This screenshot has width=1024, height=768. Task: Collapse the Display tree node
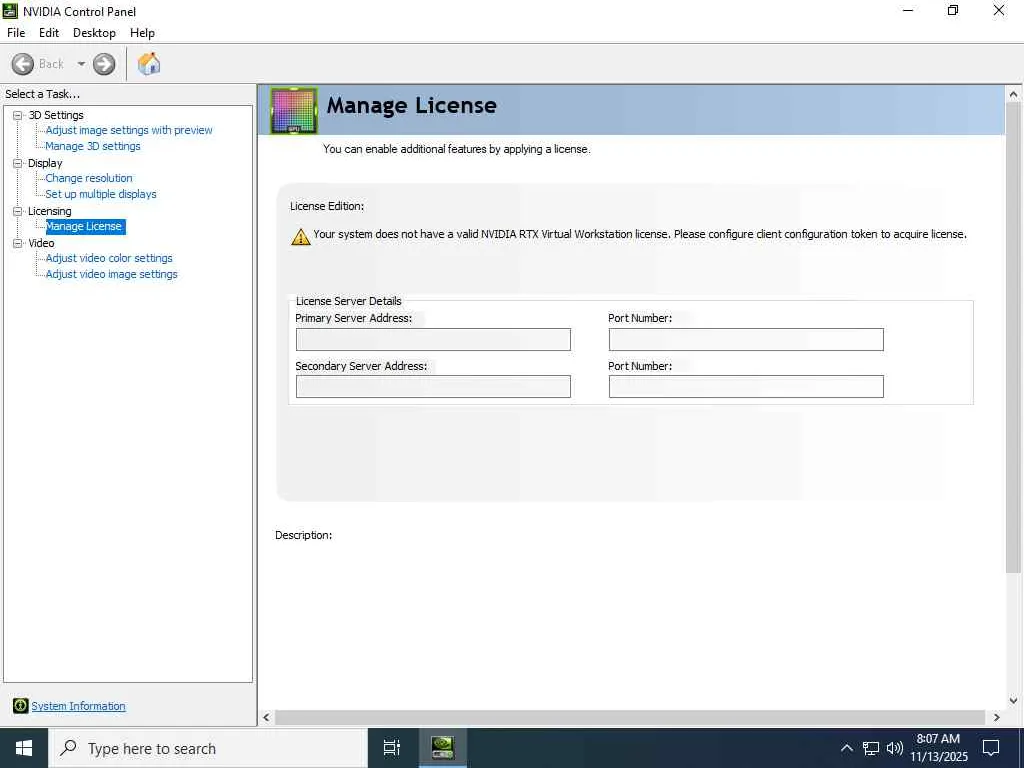[x=18, y=163]
